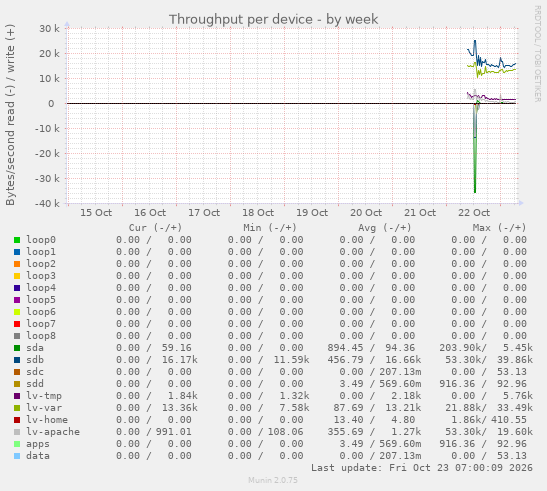Click the sdb blue write line peak
The width and height of the screenshot is (547, 491).
(474, 42)
